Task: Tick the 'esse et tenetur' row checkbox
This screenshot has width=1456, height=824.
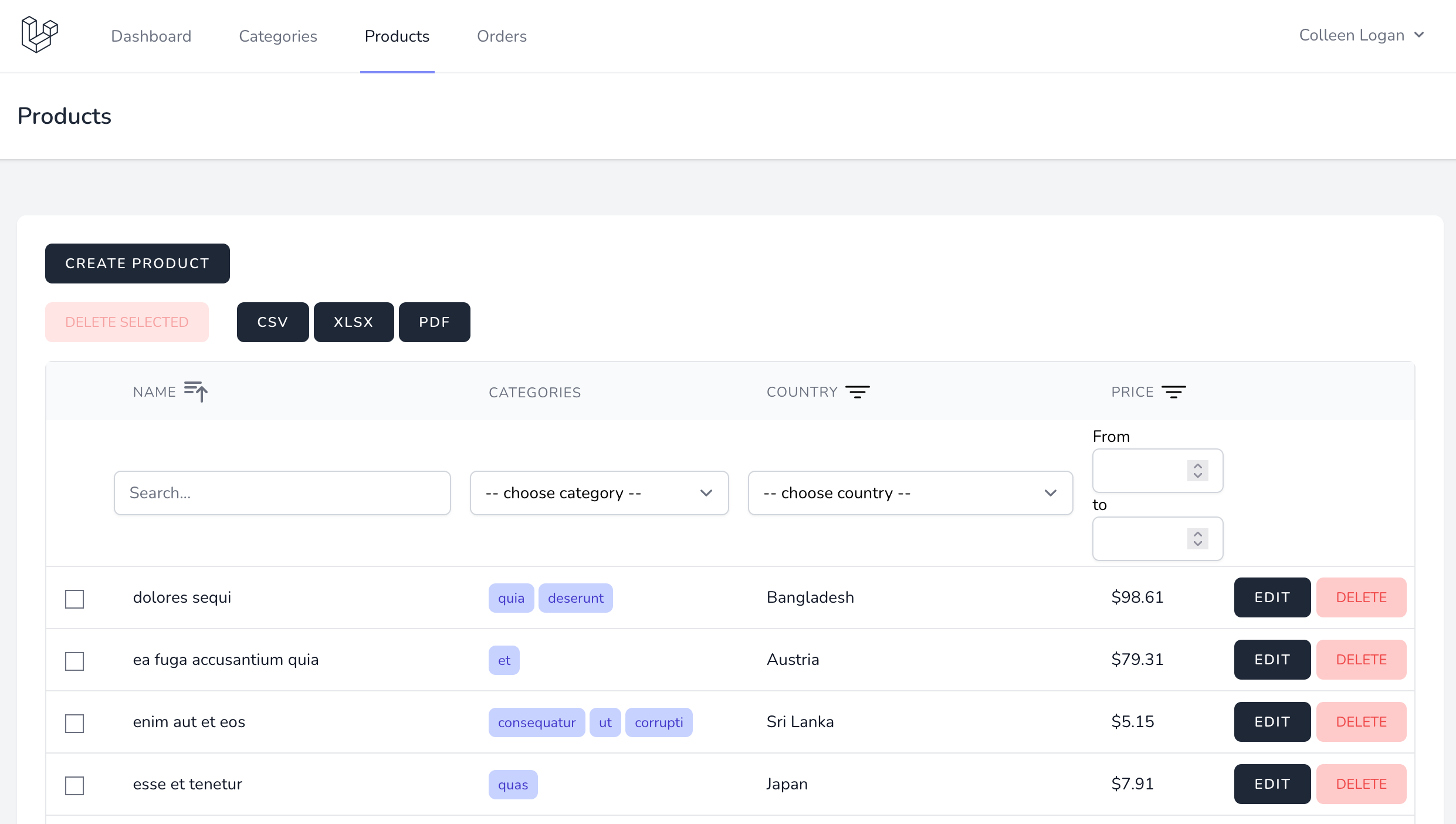Action: tap(75, 785)
